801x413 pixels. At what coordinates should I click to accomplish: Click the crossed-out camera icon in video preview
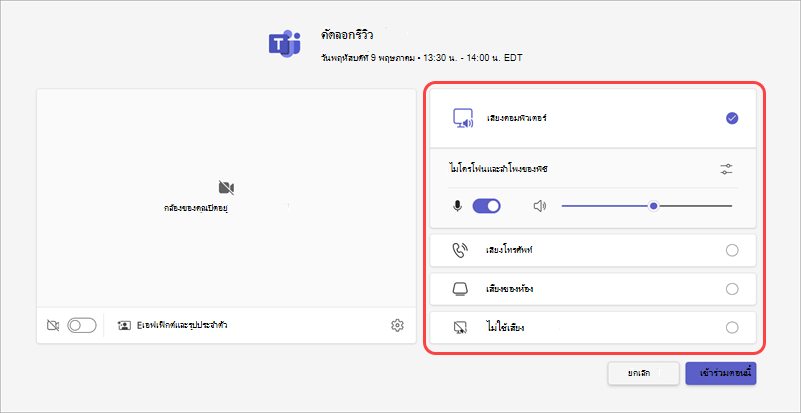pos(226,188)
